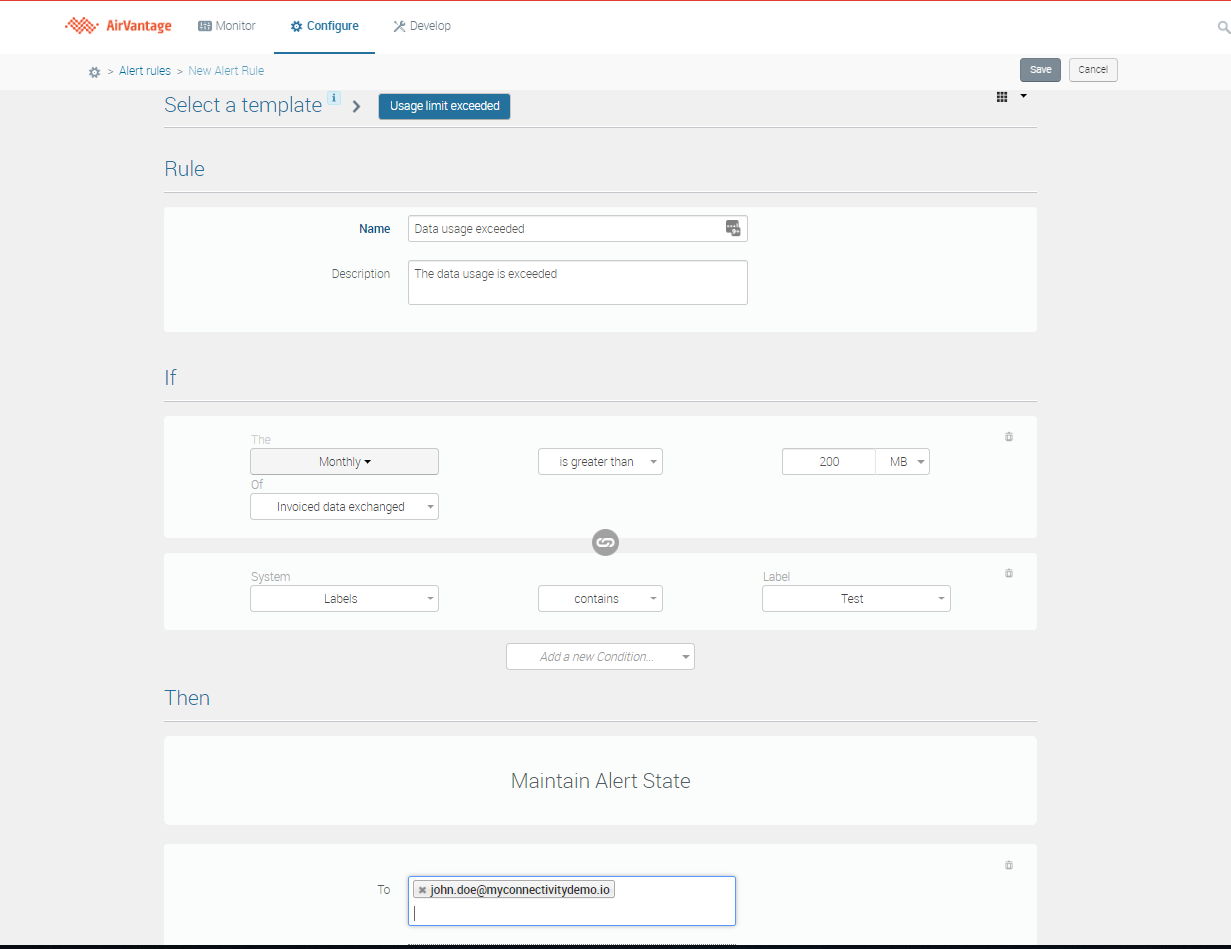Toggle the link operator between conditions
1231x949 pixels.
pos(605,542)
